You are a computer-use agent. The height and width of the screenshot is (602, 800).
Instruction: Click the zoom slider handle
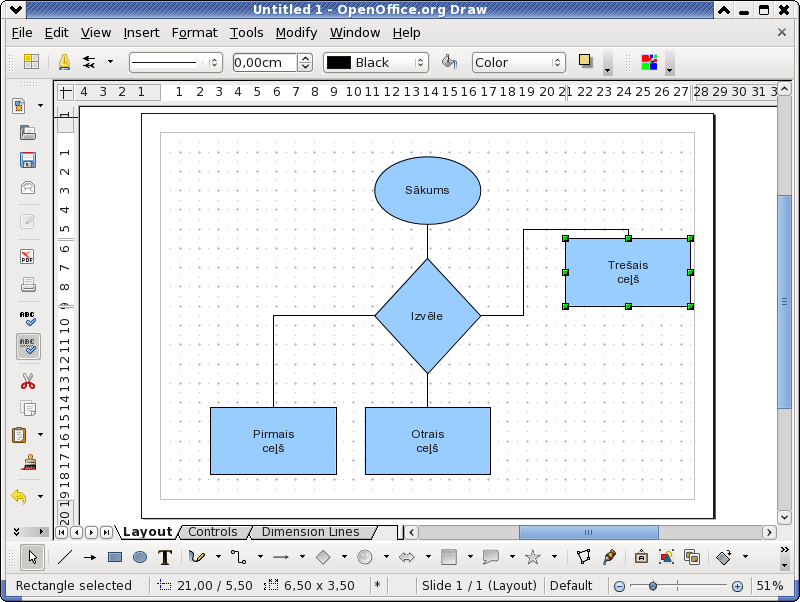(x=653, y=586)
